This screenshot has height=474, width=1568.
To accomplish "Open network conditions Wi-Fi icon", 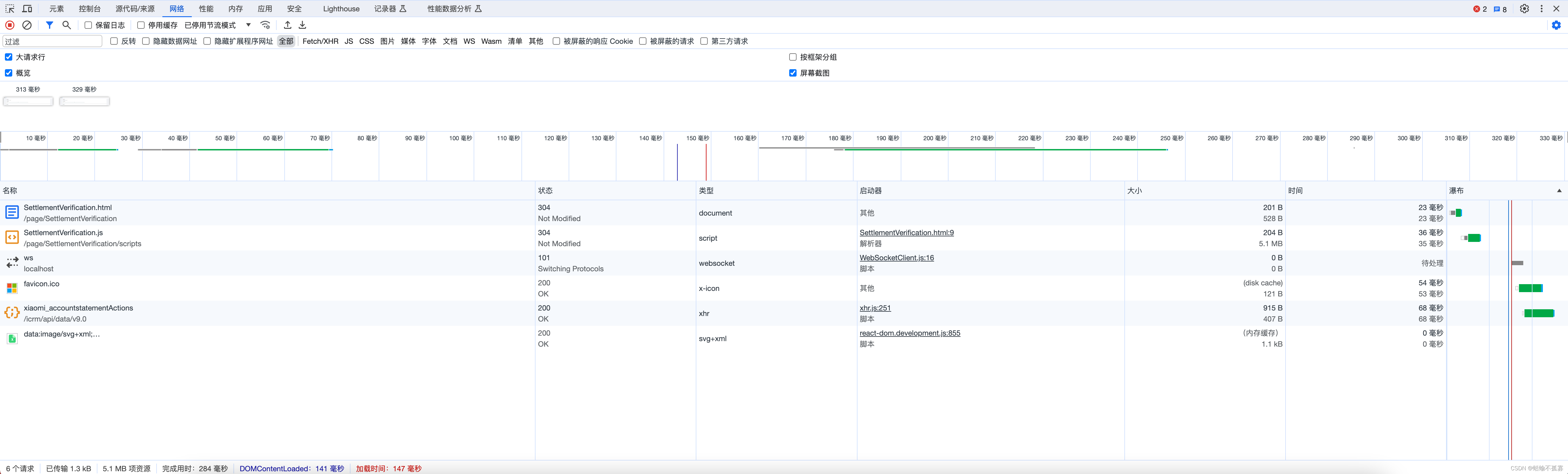I will (x=265, y=25).
